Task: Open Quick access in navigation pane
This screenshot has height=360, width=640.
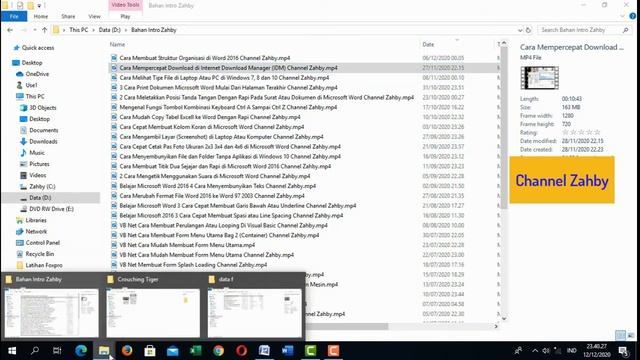Action: 38,48
